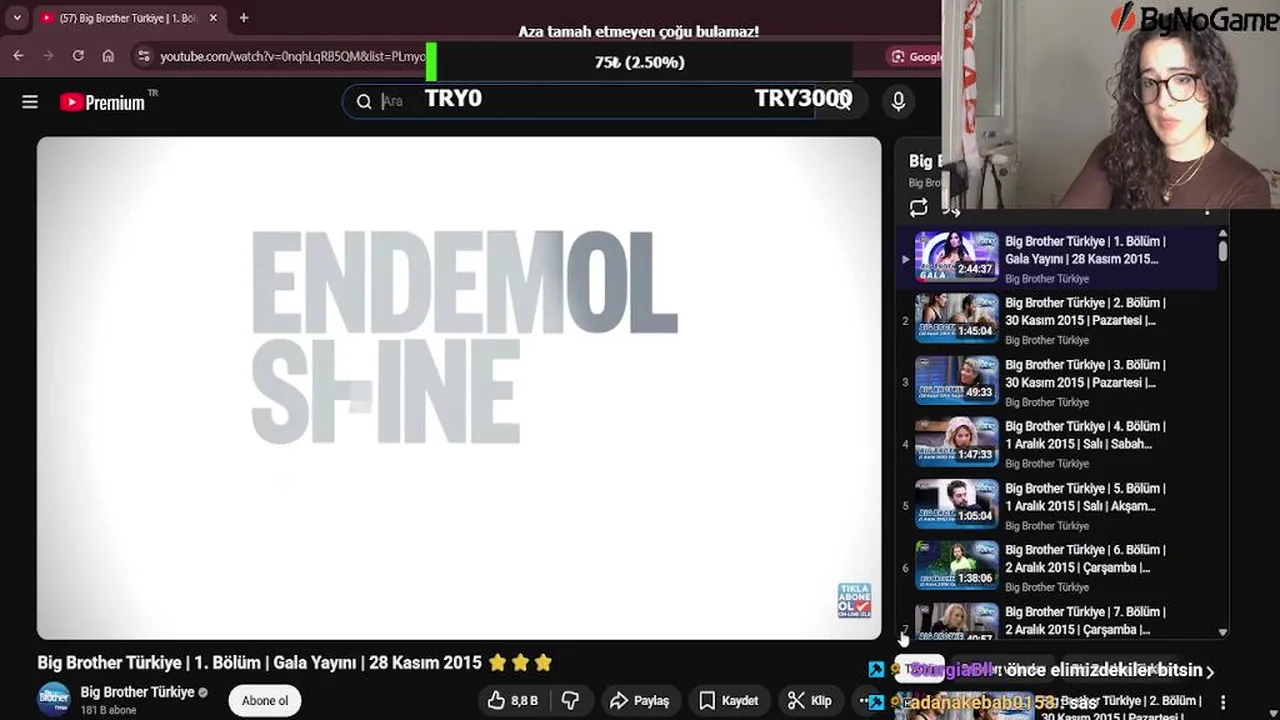Click the video player showing Endemol Shine
Viewport: 1280px width, 720px height.
(459, 388)
